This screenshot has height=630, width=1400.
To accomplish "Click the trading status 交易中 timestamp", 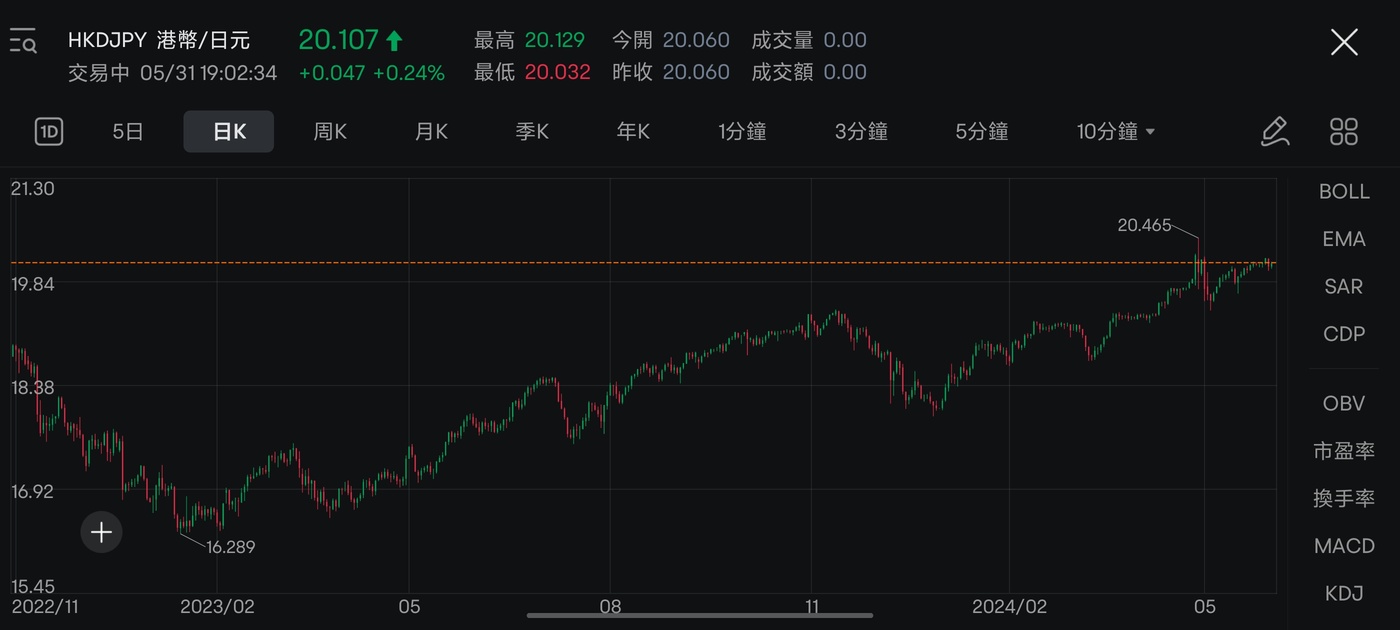I will pyautogui.click(x=172, y=72).
